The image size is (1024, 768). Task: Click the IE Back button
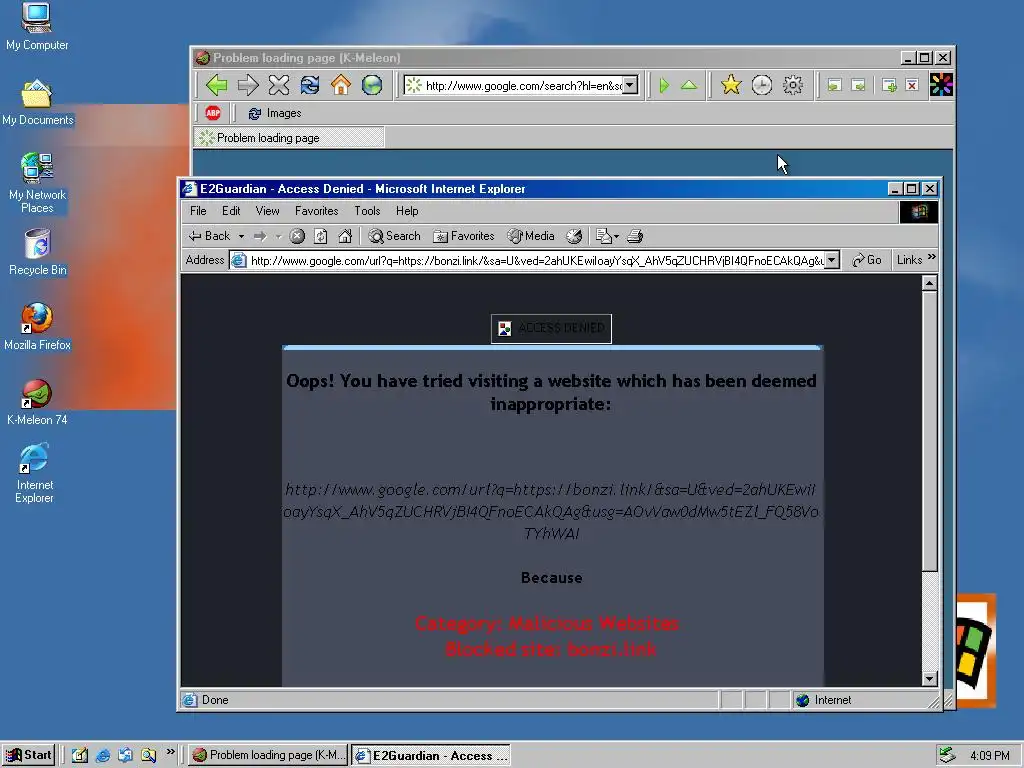point(210,236)
